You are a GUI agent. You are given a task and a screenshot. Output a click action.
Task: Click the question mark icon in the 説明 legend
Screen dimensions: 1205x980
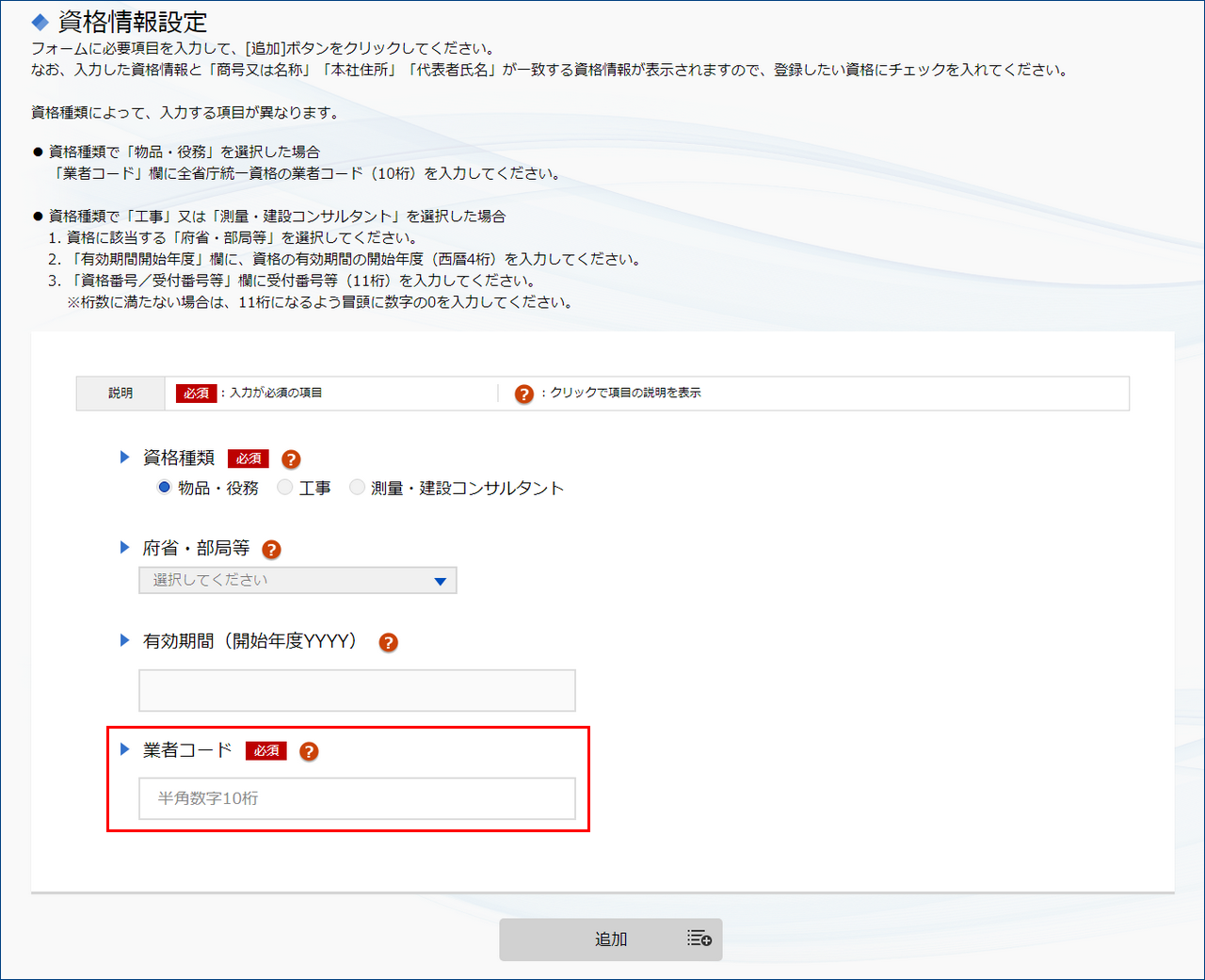(x=524, y=394)
